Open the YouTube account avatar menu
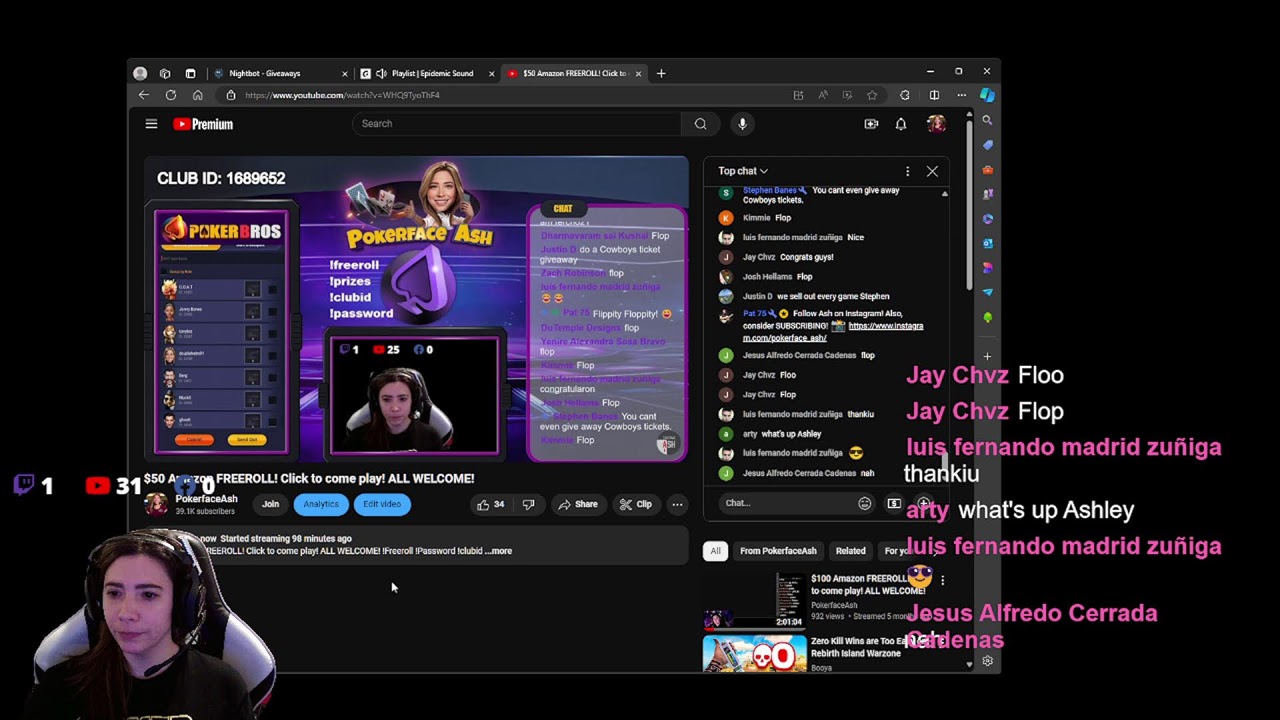 (x=936, y=124)
